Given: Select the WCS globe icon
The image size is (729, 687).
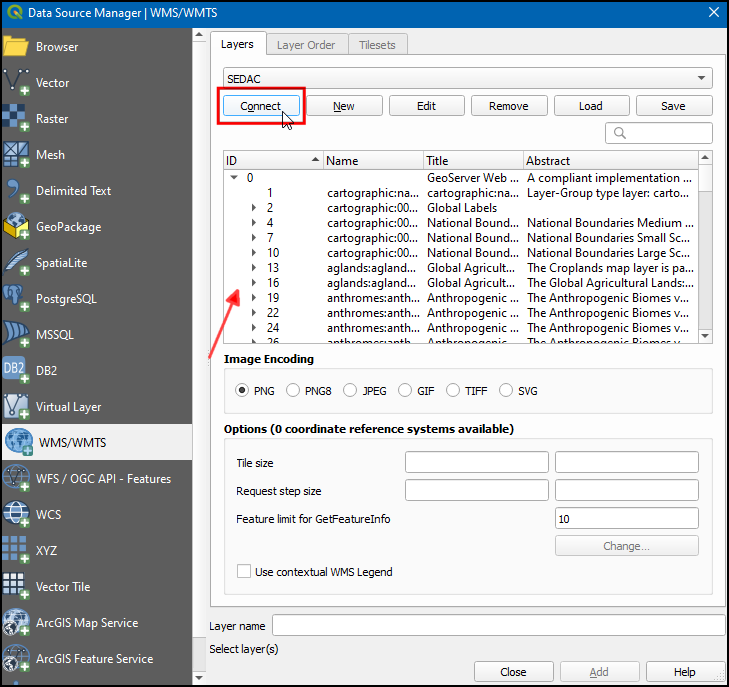Looking at the screenshot, I should pos(17,515).
